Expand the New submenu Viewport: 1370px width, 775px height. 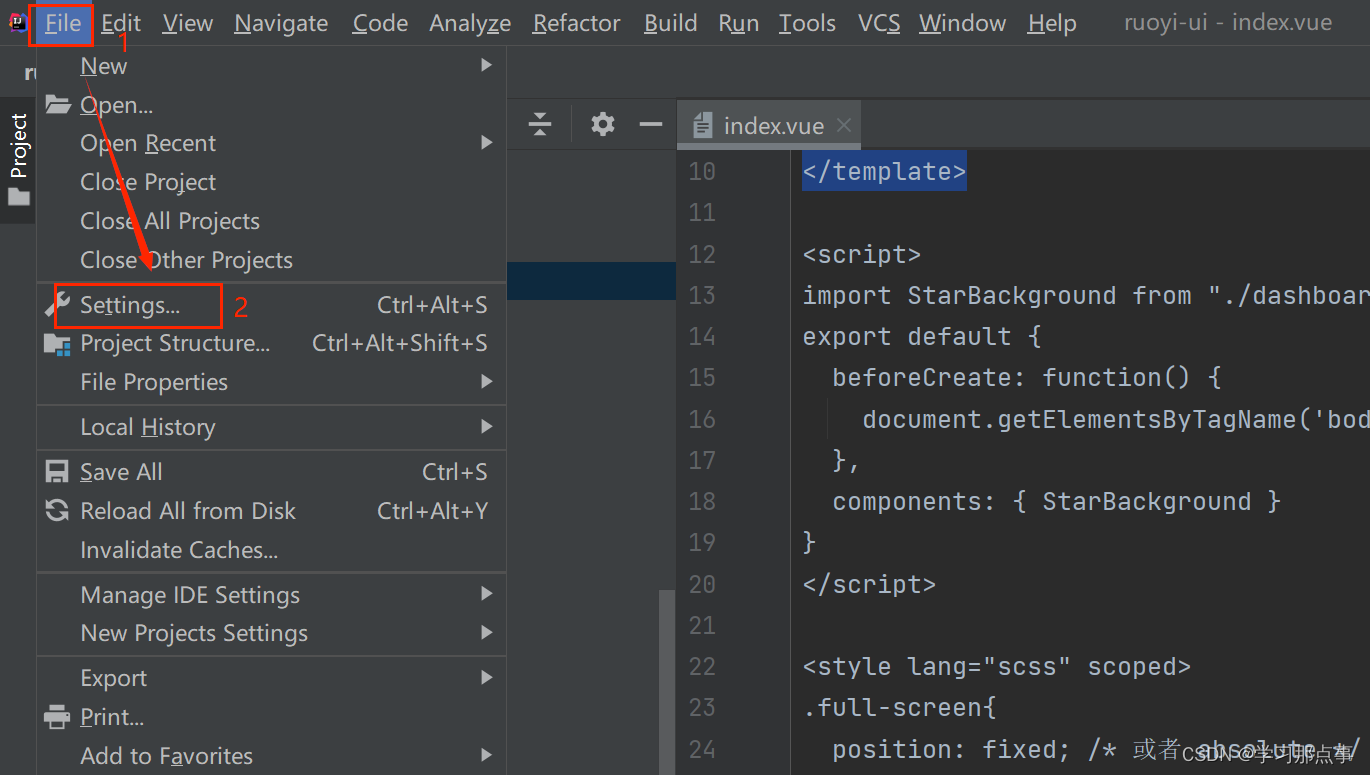coord(271,66)
